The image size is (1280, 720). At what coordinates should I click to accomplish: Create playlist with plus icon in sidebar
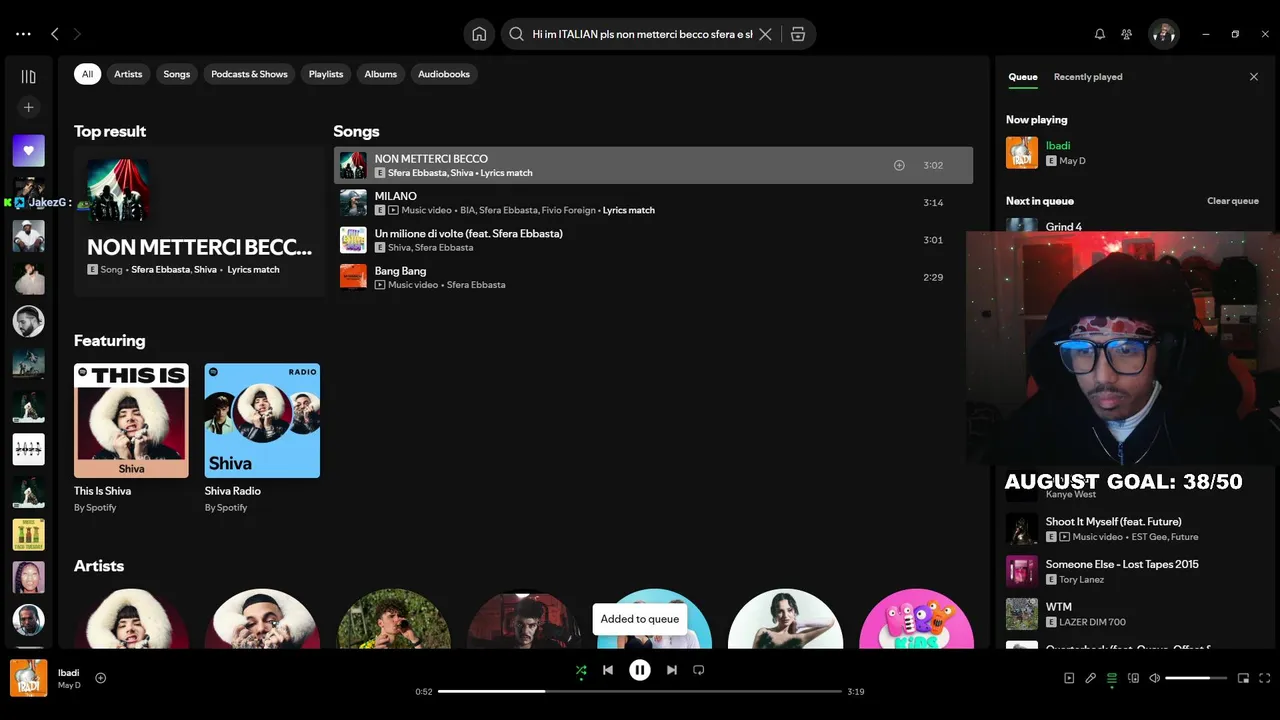pos(28,107)
